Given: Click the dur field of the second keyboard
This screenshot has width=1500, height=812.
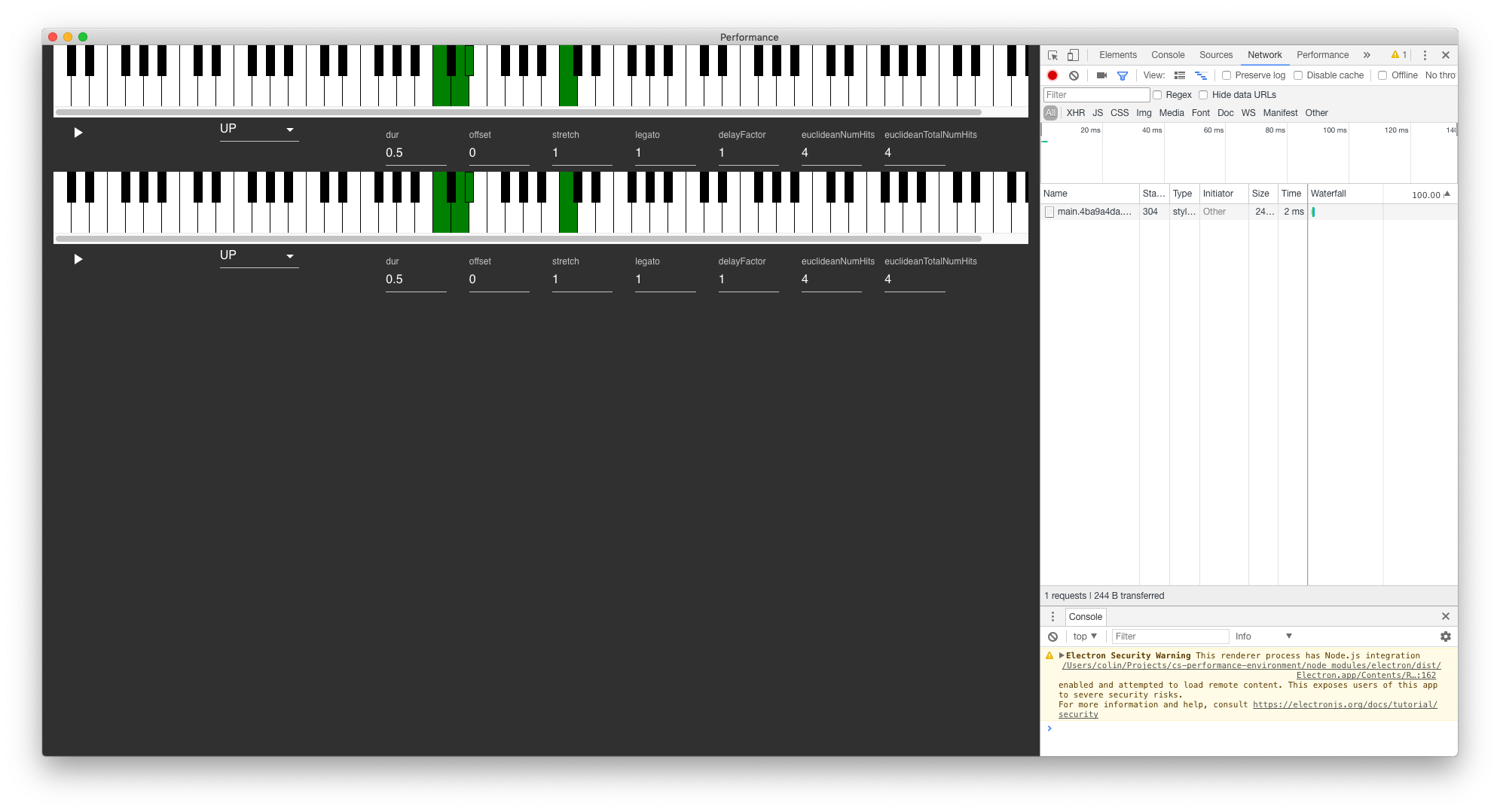Looking at the screenshot, I should tap(416, 279).
